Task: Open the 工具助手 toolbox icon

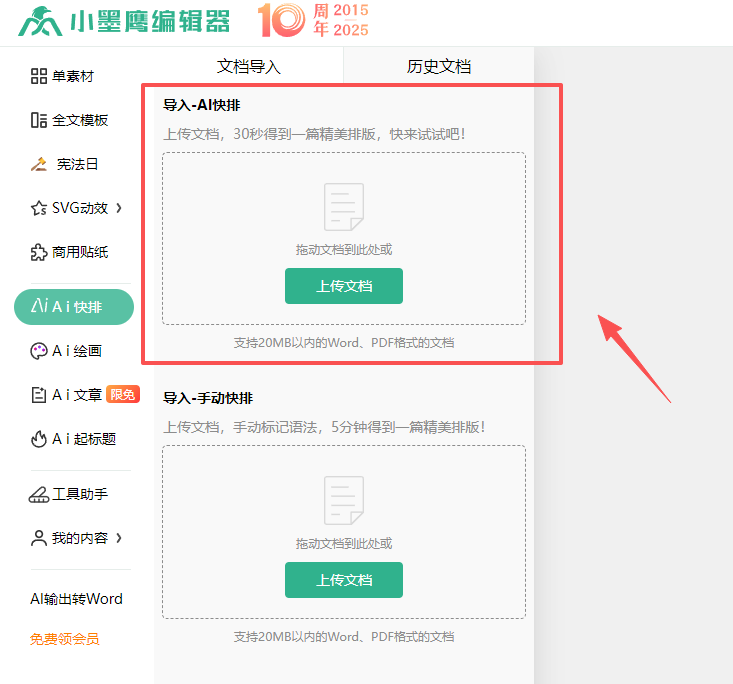Action: (39, 494)
